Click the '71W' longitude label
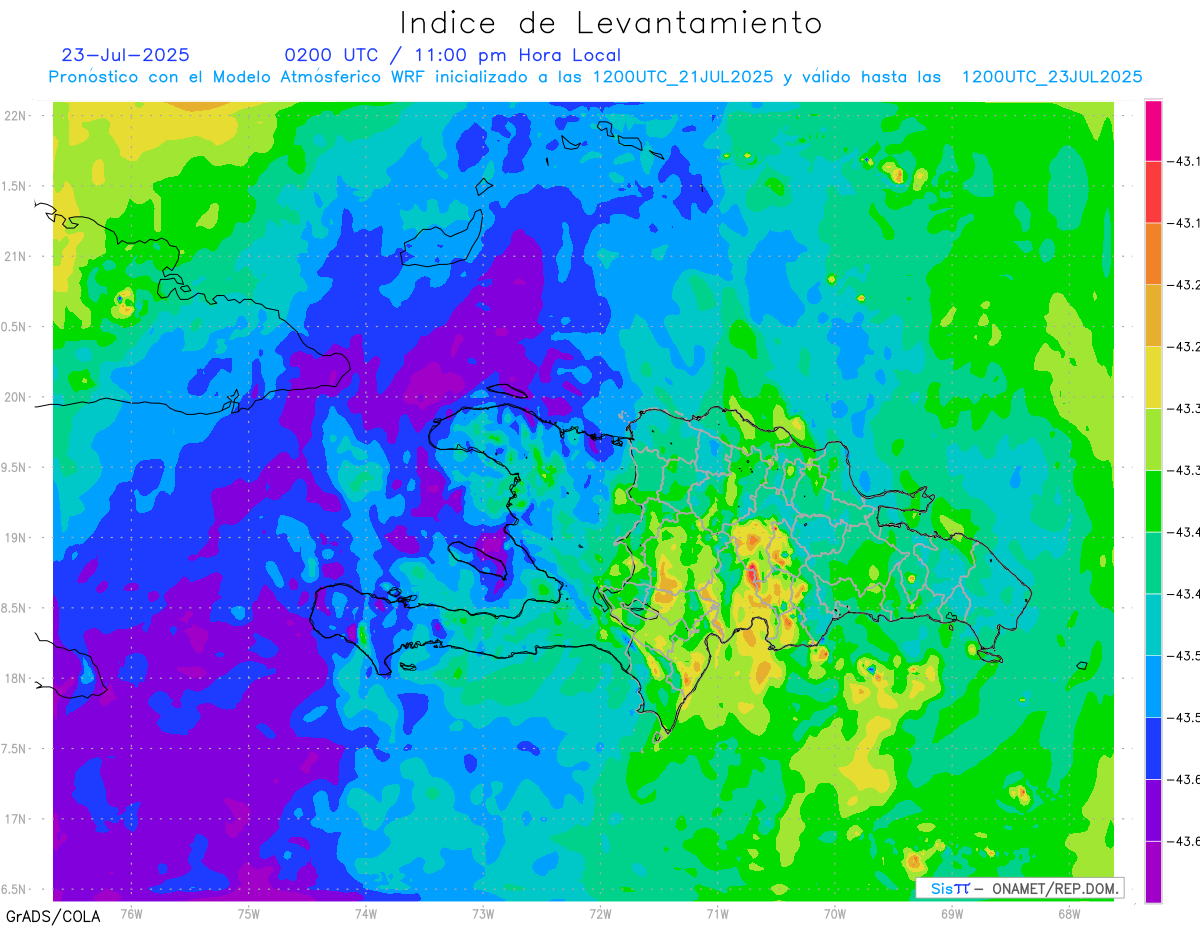This screenshot has height=927, width=1200. [717, 913]
